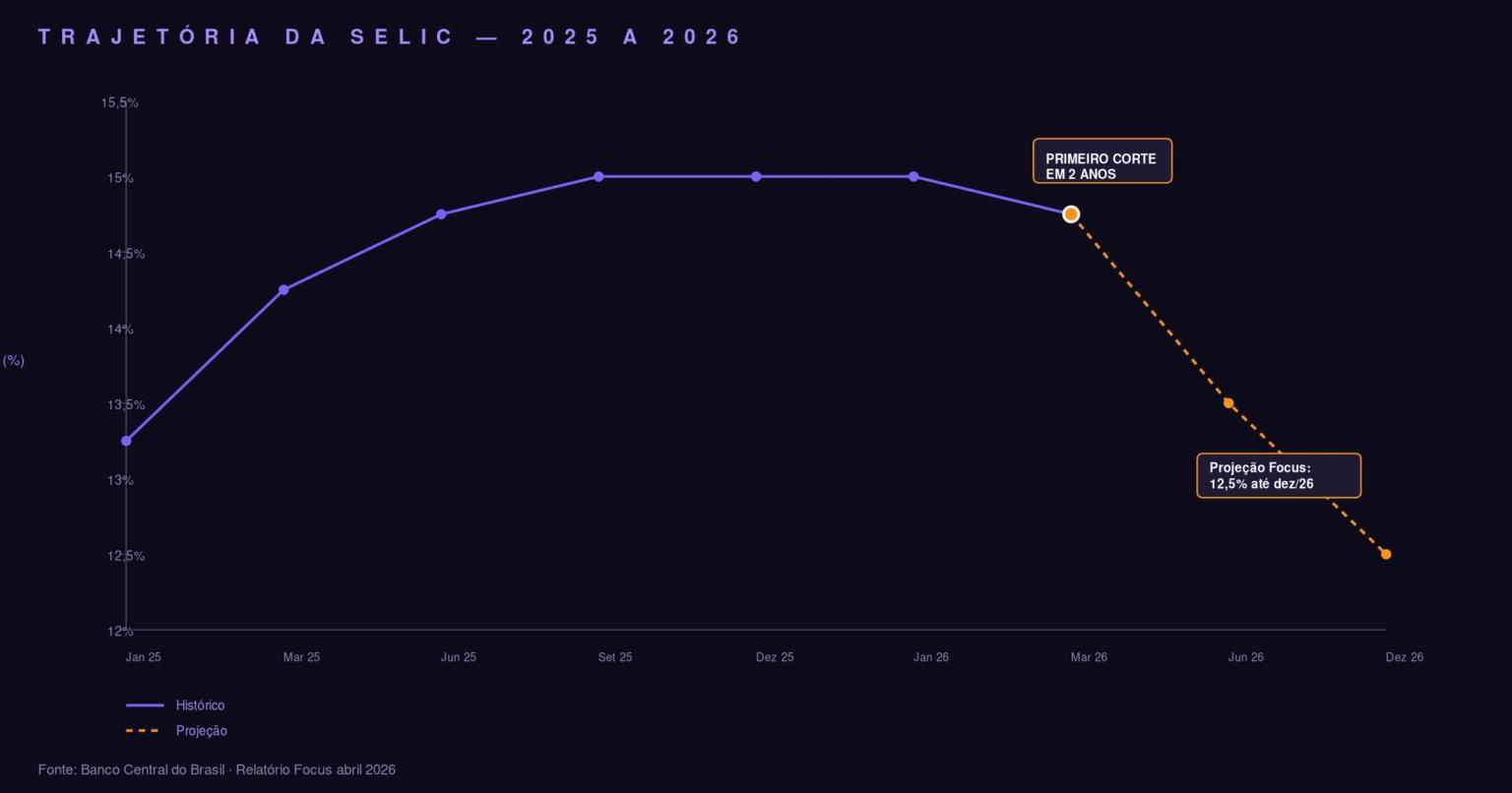Click the highlighted orange Mar 26 marker

coord(1071,214)
